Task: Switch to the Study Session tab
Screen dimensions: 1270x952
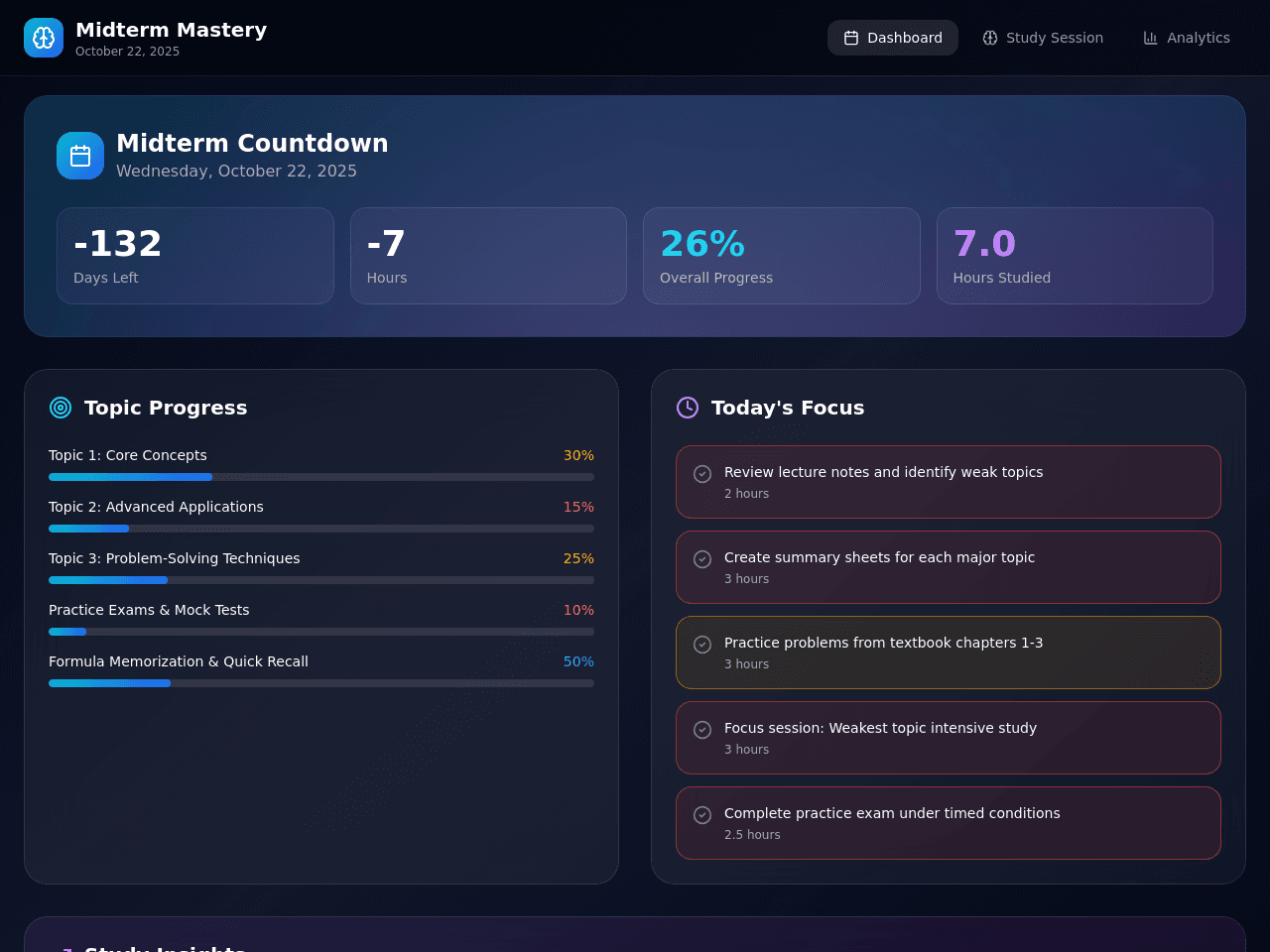Action: (x=1043, y=38)
